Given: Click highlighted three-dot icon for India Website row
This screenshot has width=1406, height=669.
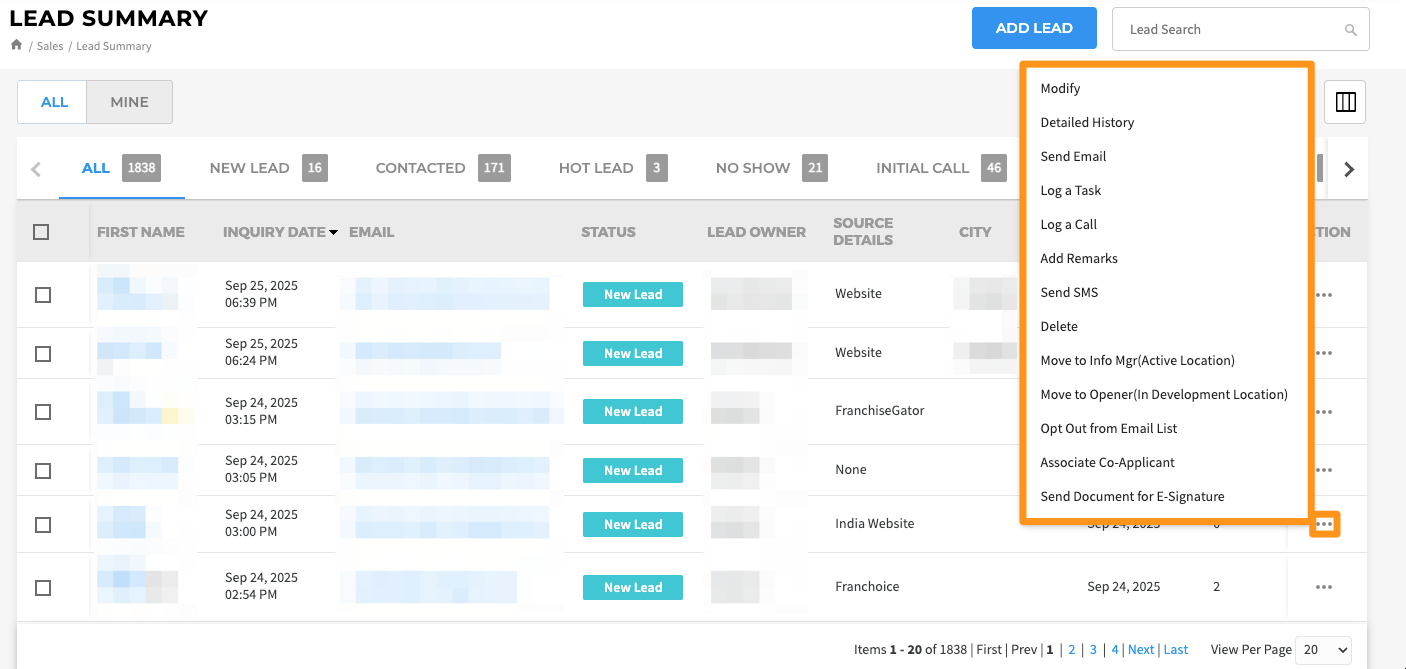Looking at the screenshot, I should pos(1325,524).
